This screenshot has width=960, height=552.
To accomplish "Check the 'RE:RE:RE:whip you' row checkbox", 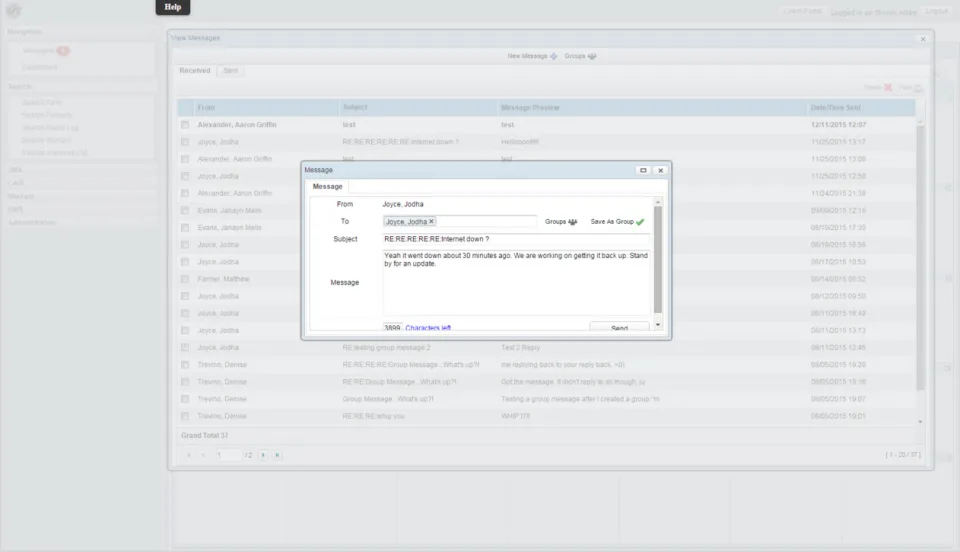I will (185, 416).
